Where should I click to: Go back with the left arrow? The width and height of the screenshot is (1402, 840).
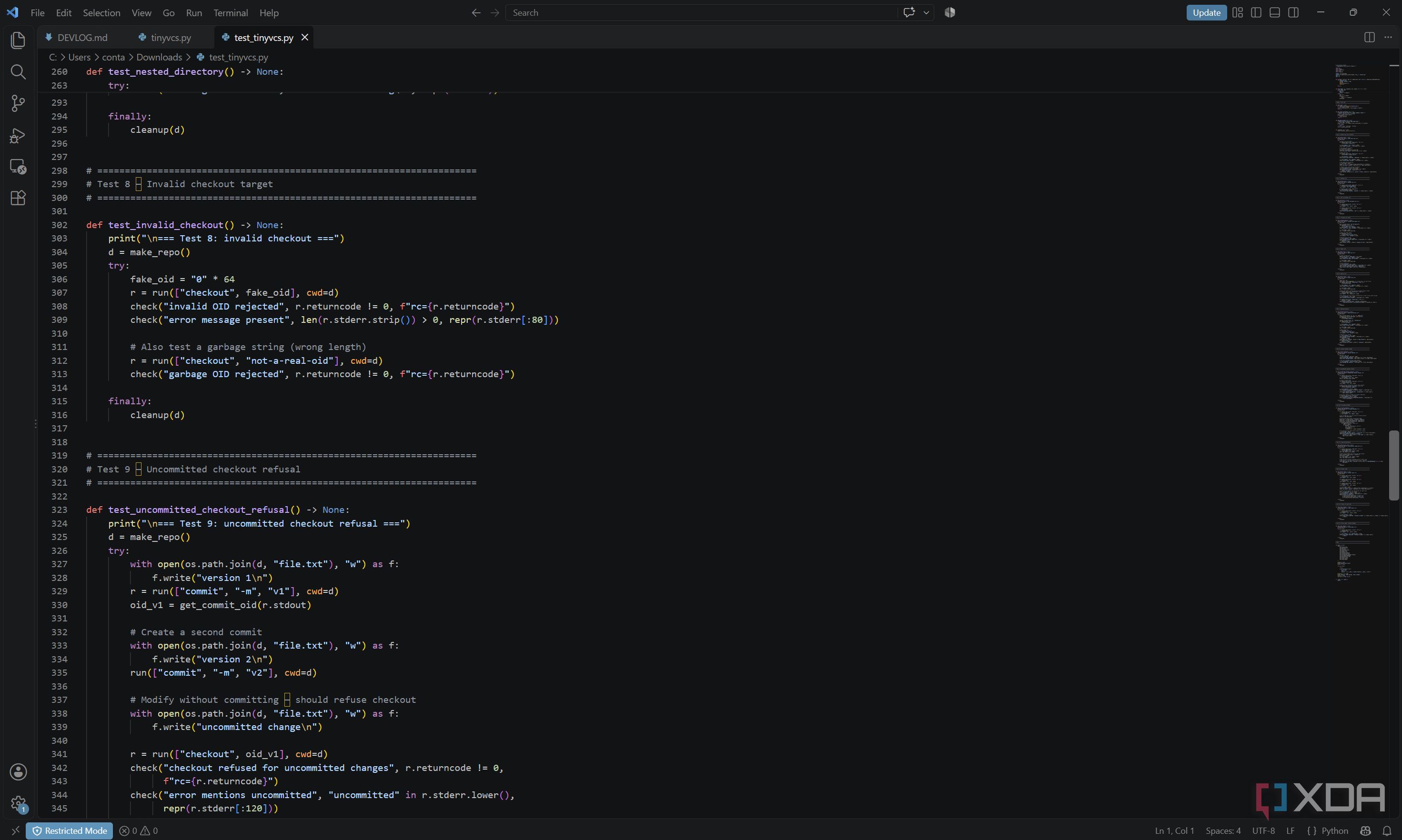point(476,12)
